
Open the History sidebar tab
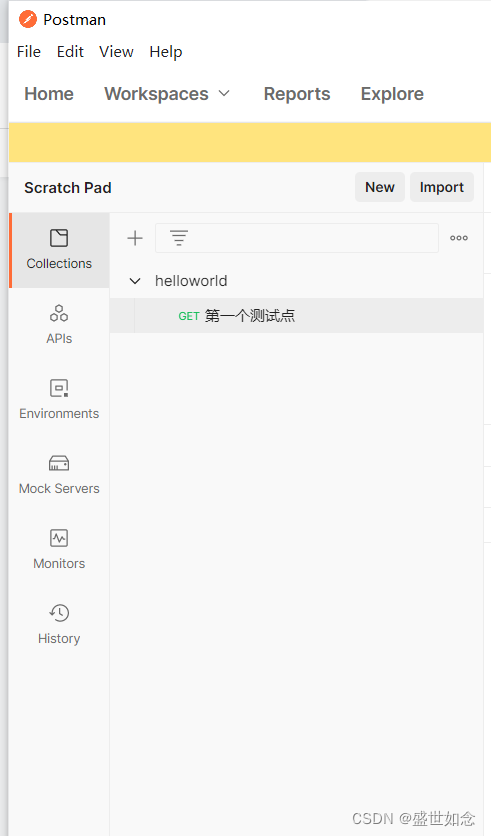click(59, 625)
